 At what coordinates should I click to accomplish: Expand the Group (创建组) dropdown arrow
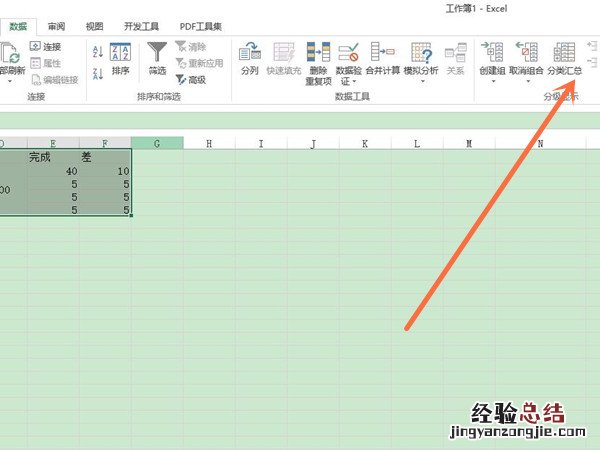point(493,82)
